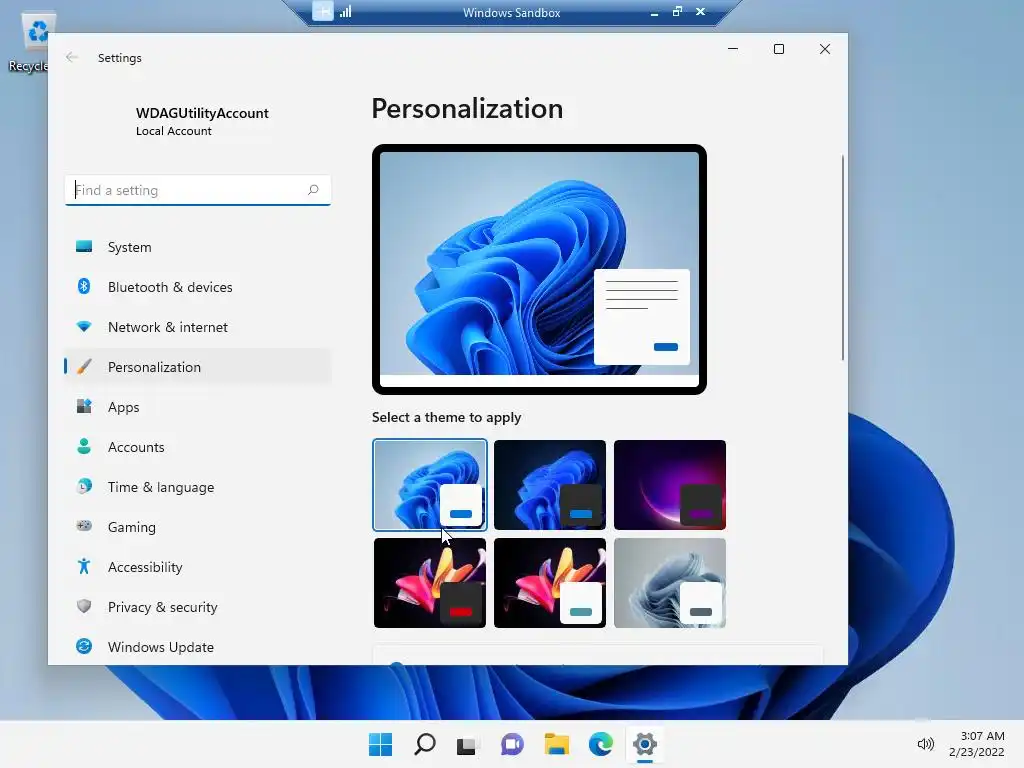This screenshot has width=1024, height=768.
Task: Click the back arrow in Settings header
Action: click(x=72, y=57)
